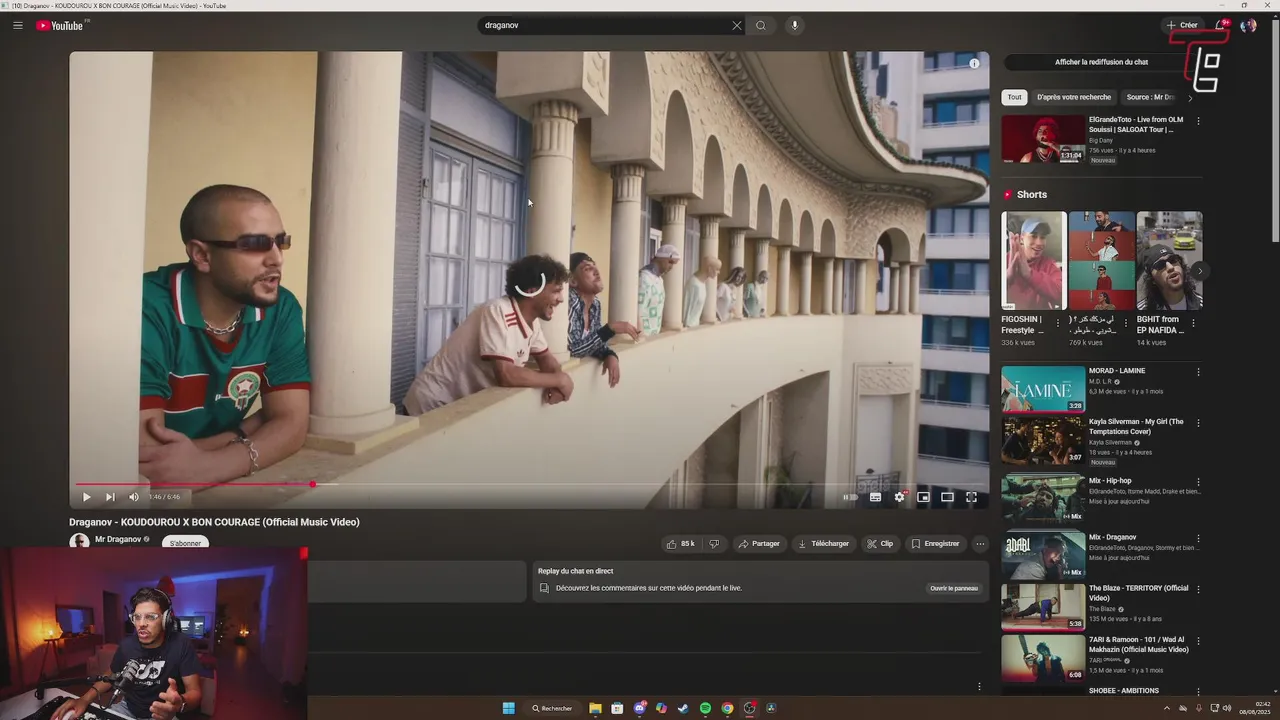Open options for MORAD - LAMINE

[x=1198, y=372]
